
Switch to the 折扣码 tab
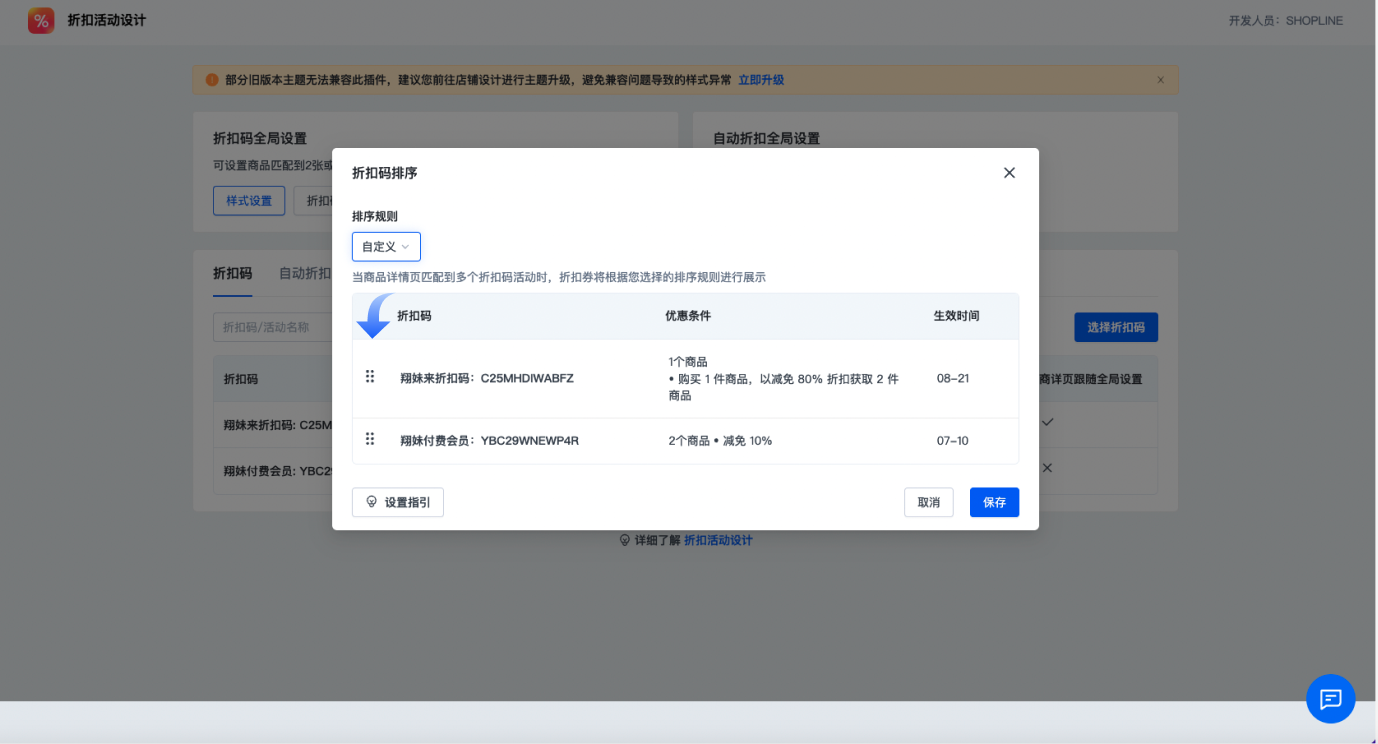click(233, 273)
